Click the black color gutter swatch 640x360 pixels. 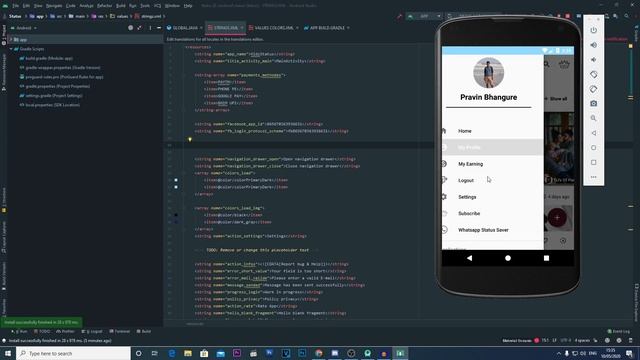176,215
